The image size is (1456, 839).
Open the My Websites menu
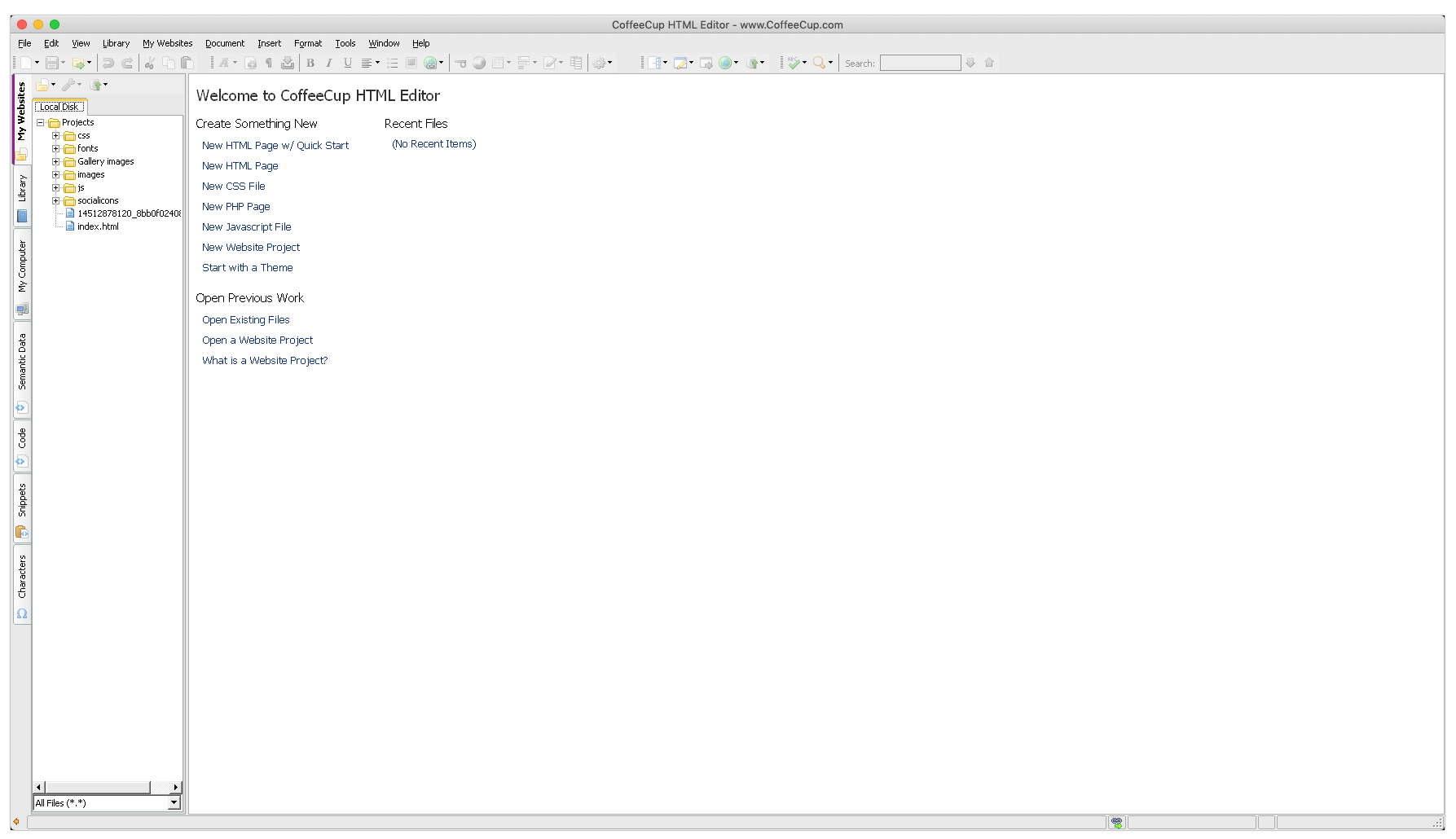[168, 43]
